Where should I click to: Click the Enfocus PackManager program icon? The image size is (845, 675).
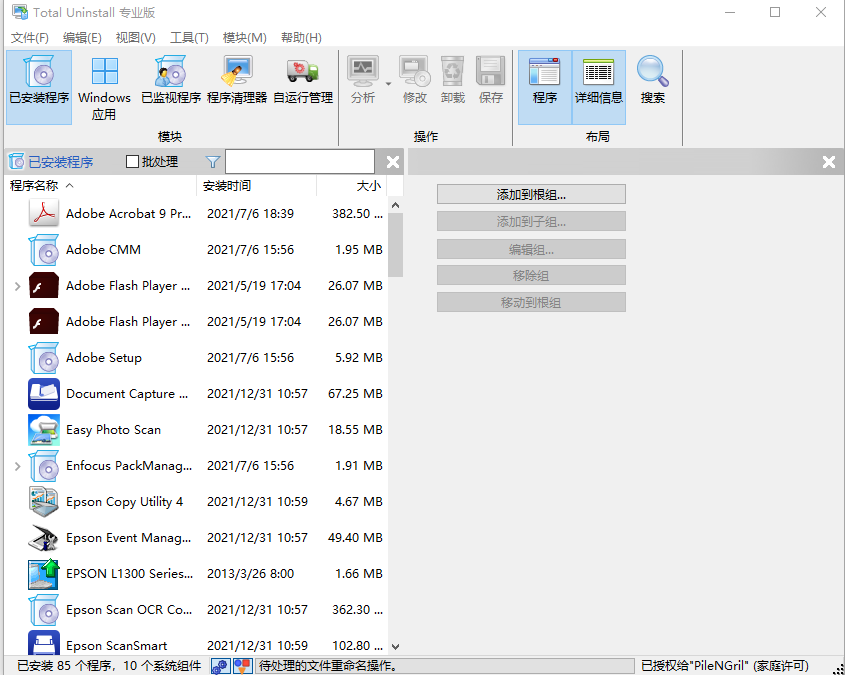(44, 466)
